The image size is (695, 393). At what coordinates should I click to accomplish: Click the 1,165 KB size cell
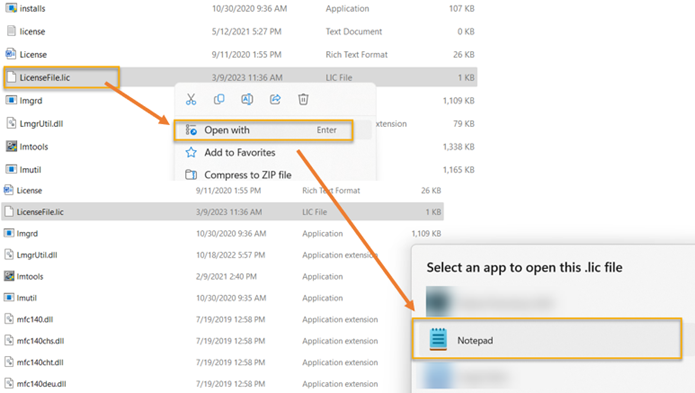[x=458, y=170]
